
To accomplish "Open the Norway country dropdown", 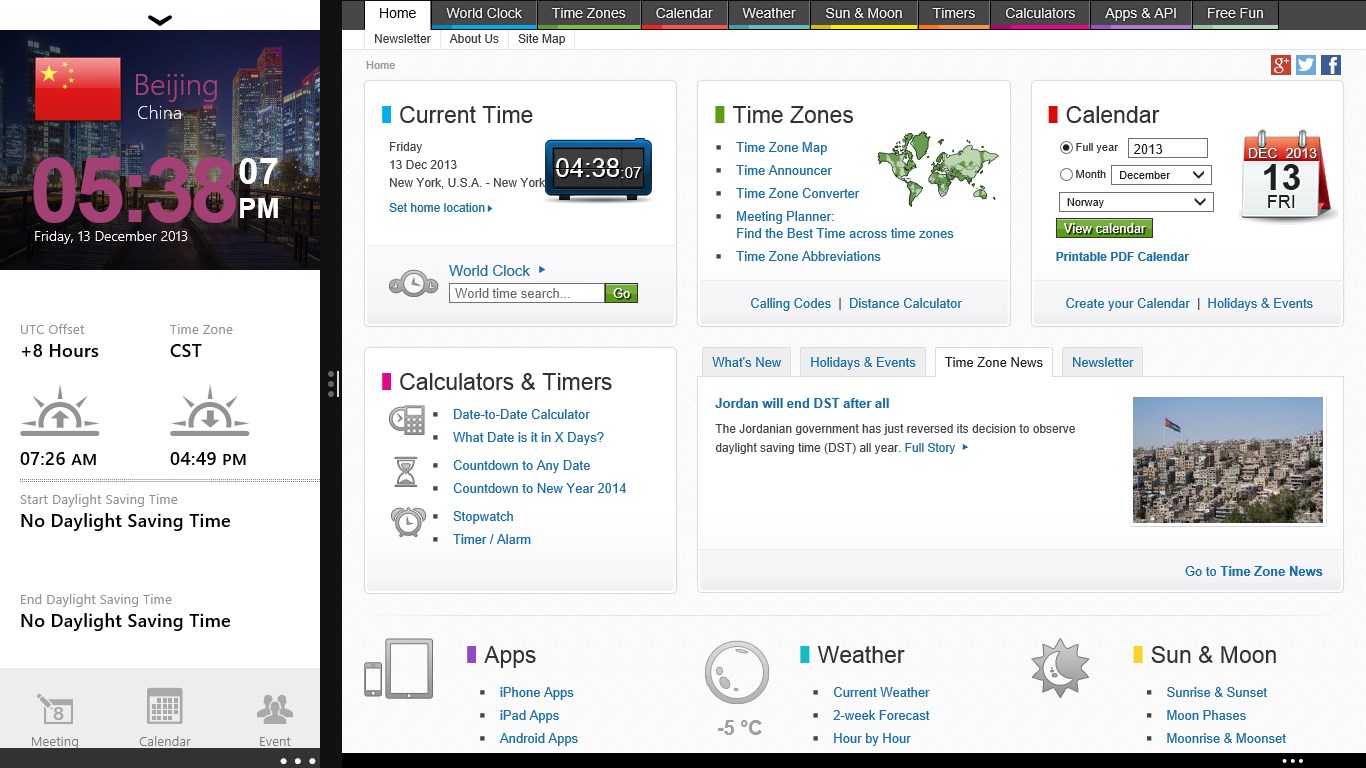I will click(x=1135, y=202).
